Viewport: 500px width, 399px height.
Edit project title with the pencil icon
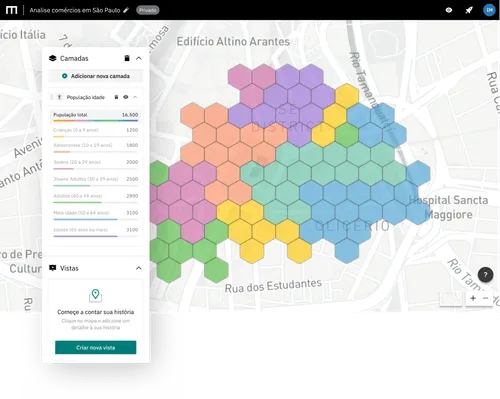coord(126,10)
